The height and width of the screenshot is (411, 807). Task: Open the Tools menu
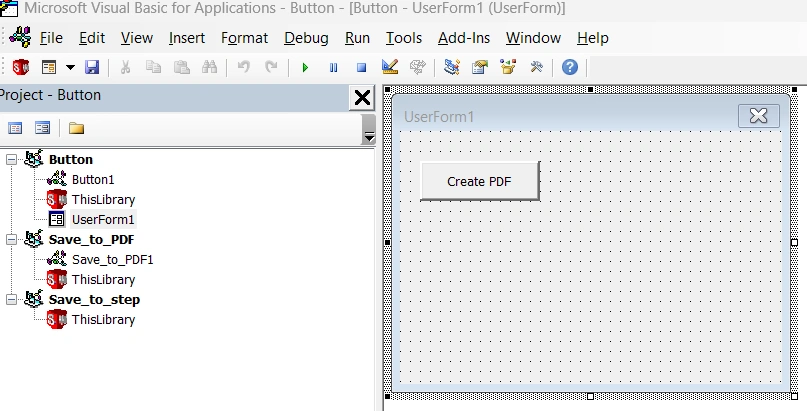click(x=404, y=38)
